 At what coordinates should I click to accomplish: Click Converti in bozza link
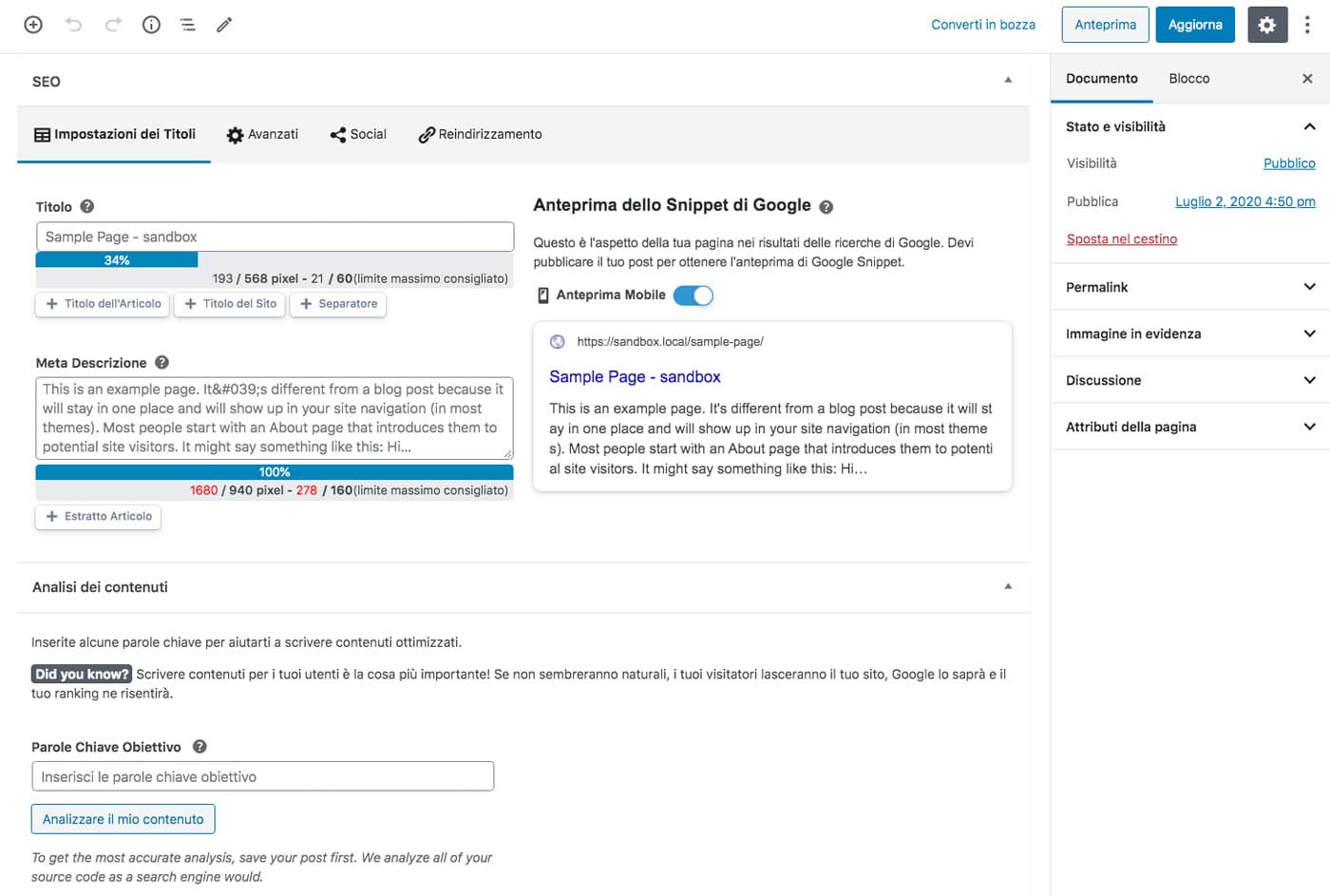[983, 25]
